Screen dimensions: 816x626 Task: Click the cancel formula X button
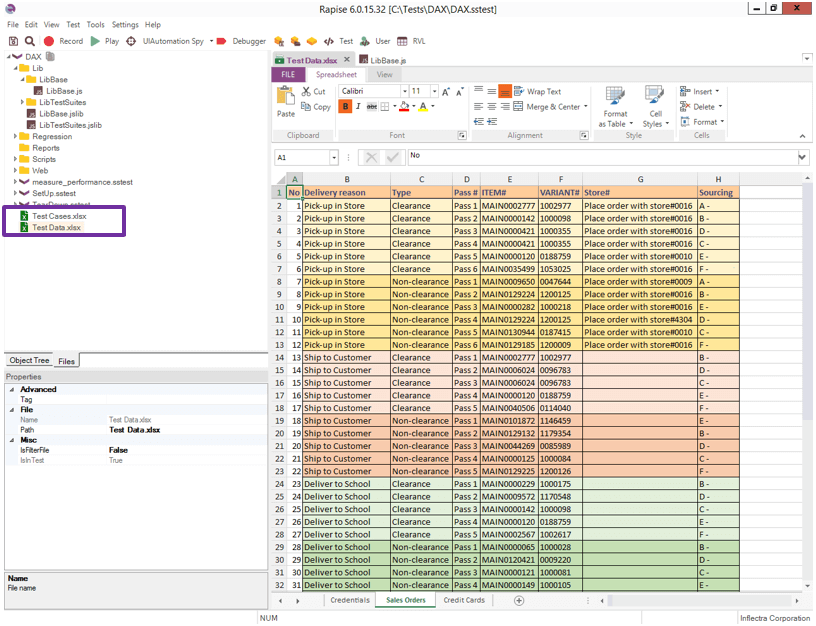click(372, 157)
